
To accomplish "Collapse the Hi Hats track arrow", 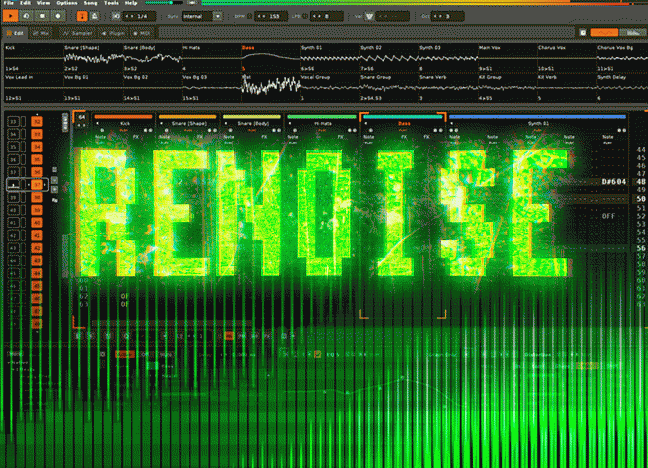I will (290, 124).
